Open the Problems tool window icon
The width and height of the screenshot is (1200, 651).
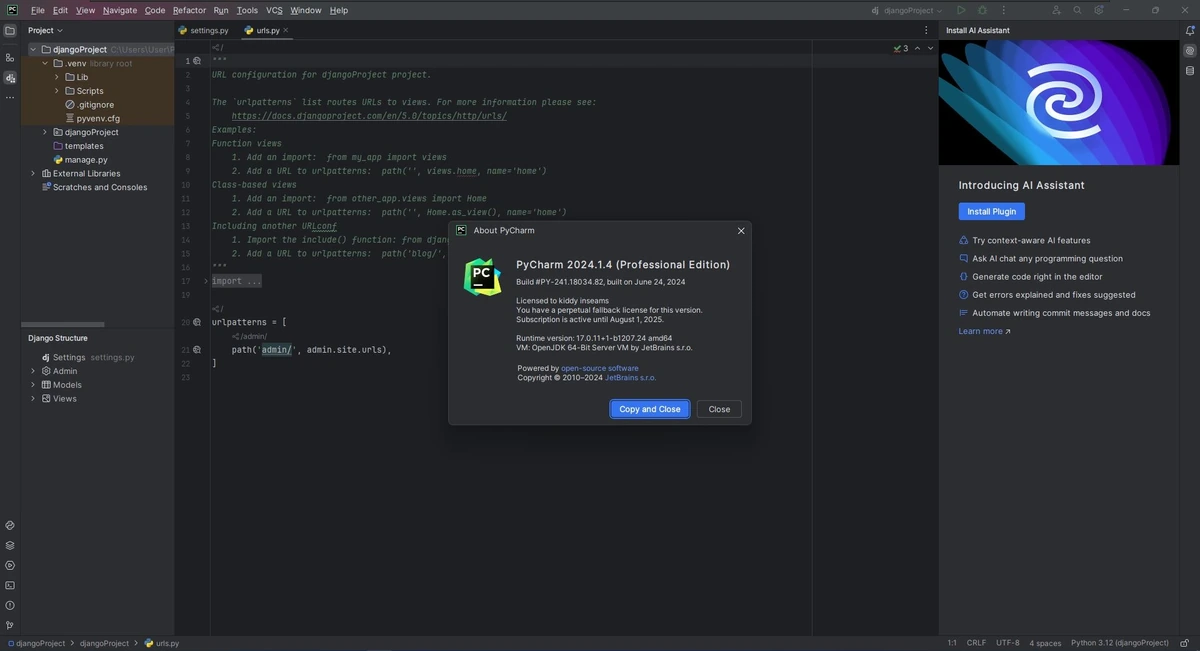tap(10, 605)
